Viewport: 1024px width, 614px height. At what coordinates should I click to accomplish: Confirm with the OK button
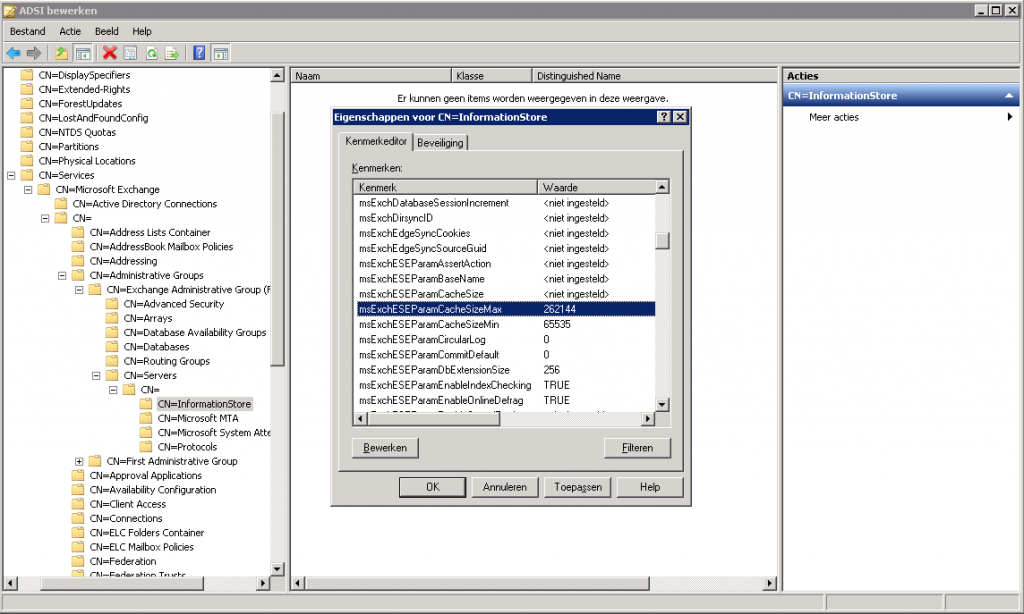(x=432, y=487)
